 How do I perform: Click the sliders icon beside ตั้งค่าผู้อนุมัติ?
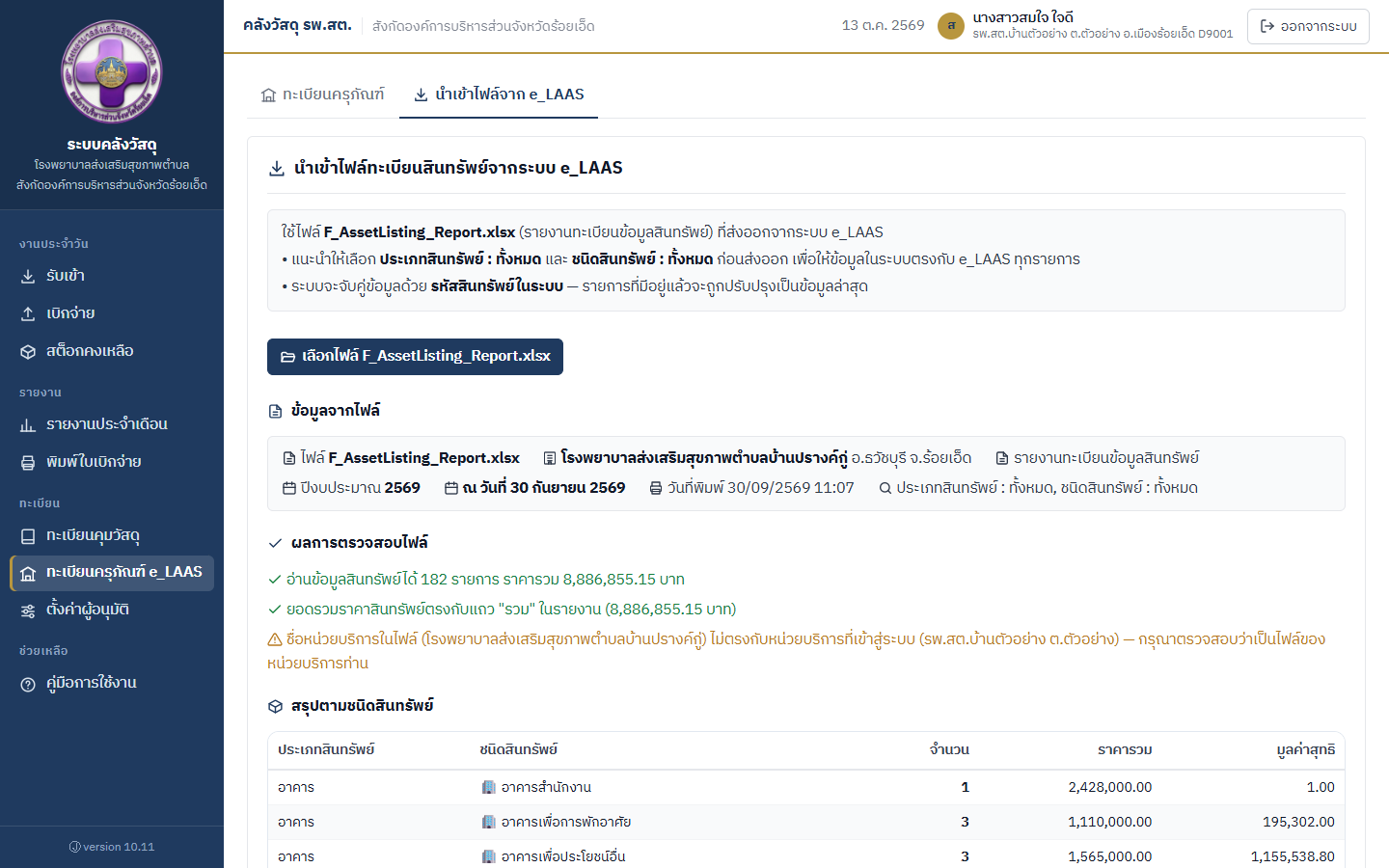point(28,610)
